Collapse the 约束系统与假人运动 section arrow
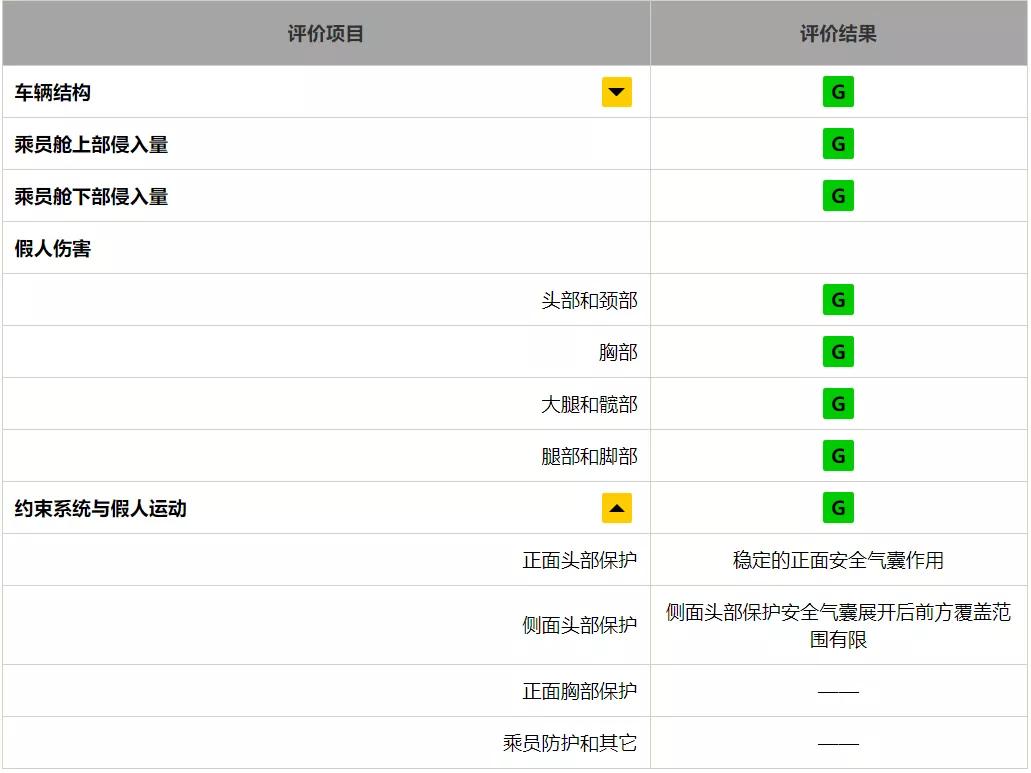 tap(616, 508)
